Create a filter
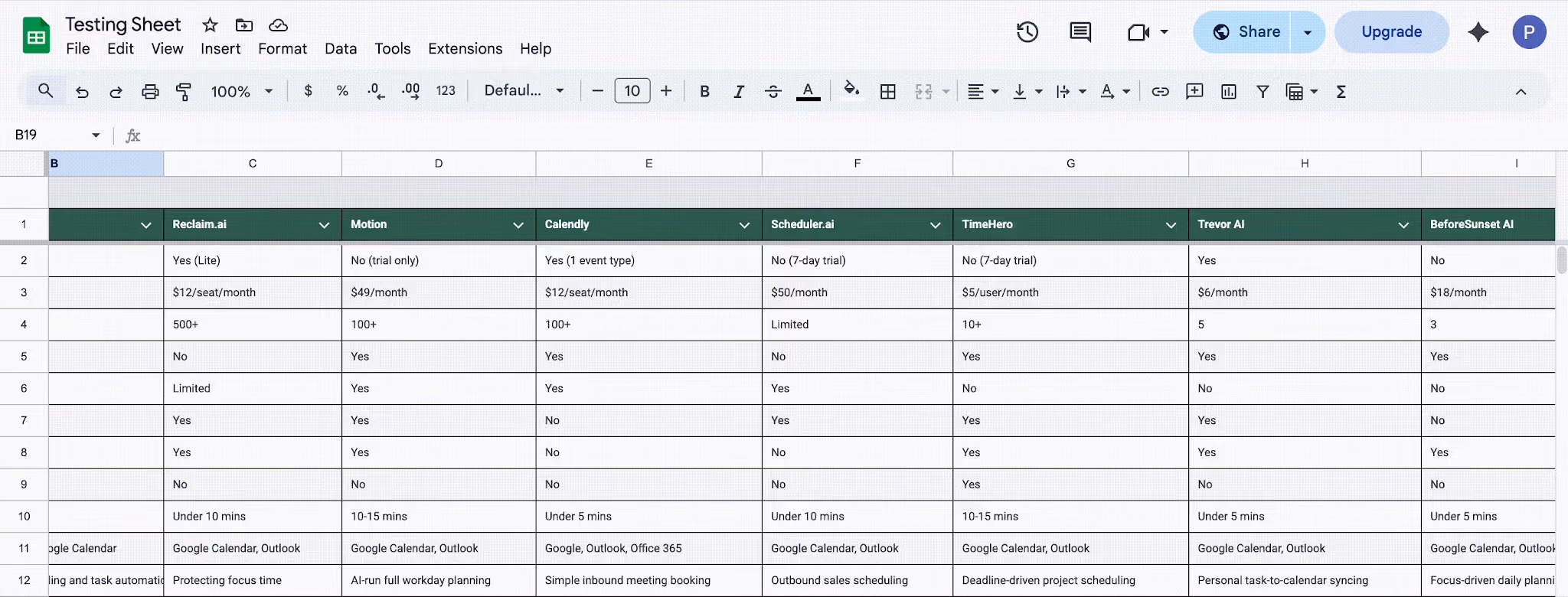This screenshot has height=597, width=1568. tap(1263, 92)
